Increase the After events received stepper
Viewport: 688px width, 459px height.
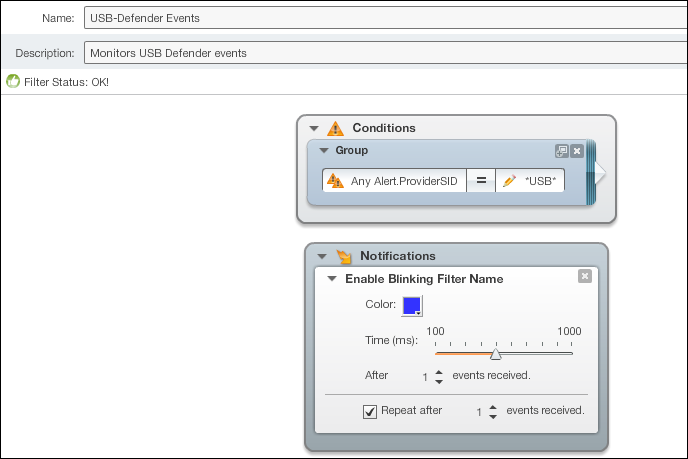(x=439, y=372)
